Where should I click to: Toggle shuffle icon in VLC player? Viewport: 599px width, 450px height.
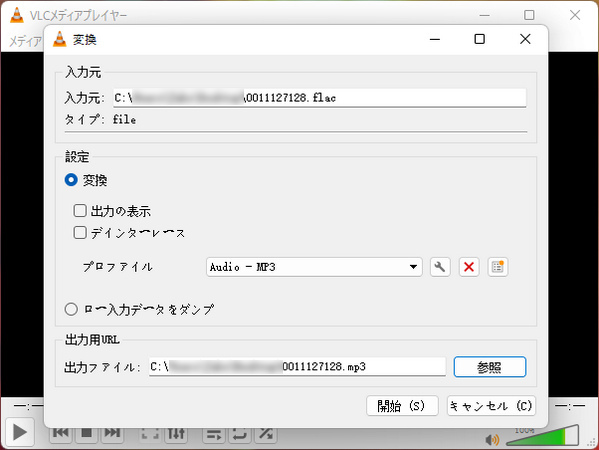pos(266,434)
